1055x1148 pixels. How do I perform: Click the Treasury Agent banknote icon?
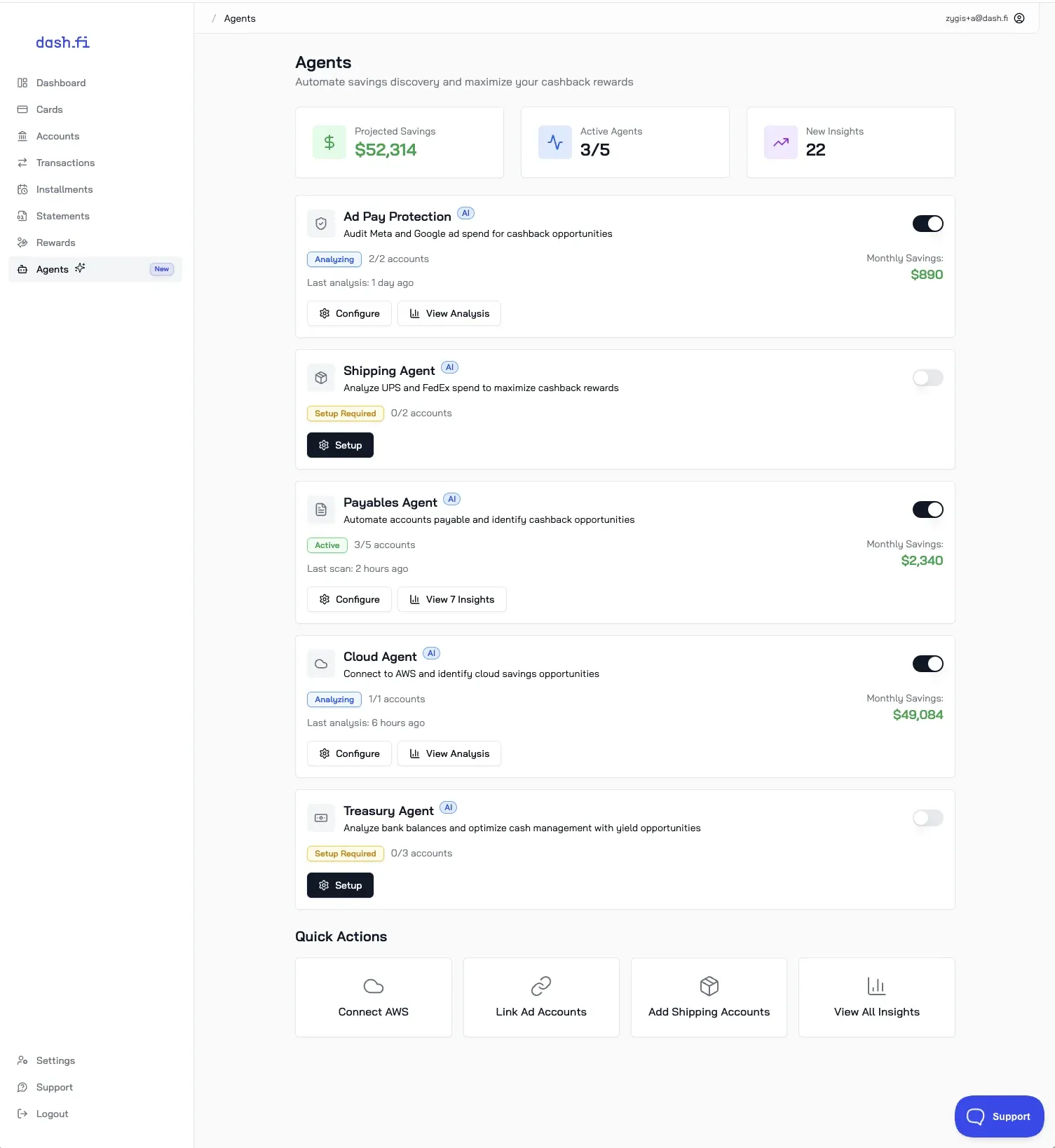click(x=321, y=818)
